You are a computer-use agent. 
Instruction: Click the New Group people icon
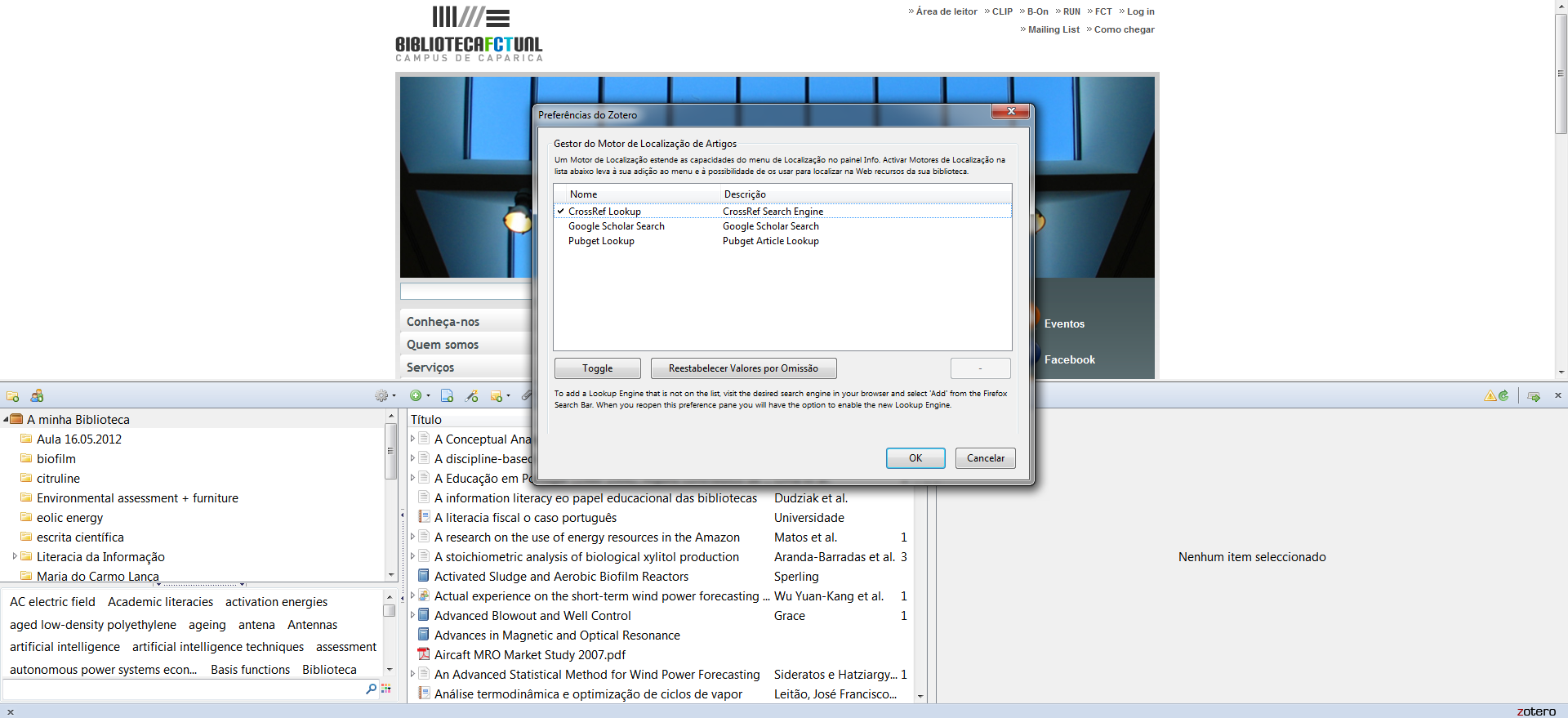37,396
